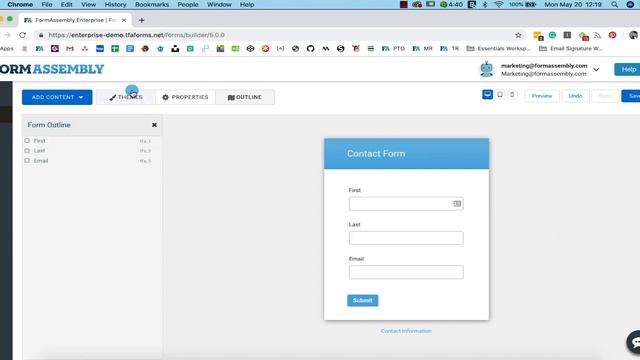This screenshot has height=360, width=640.
Task: Click the Pinterest extension icon
Action: 612,35
